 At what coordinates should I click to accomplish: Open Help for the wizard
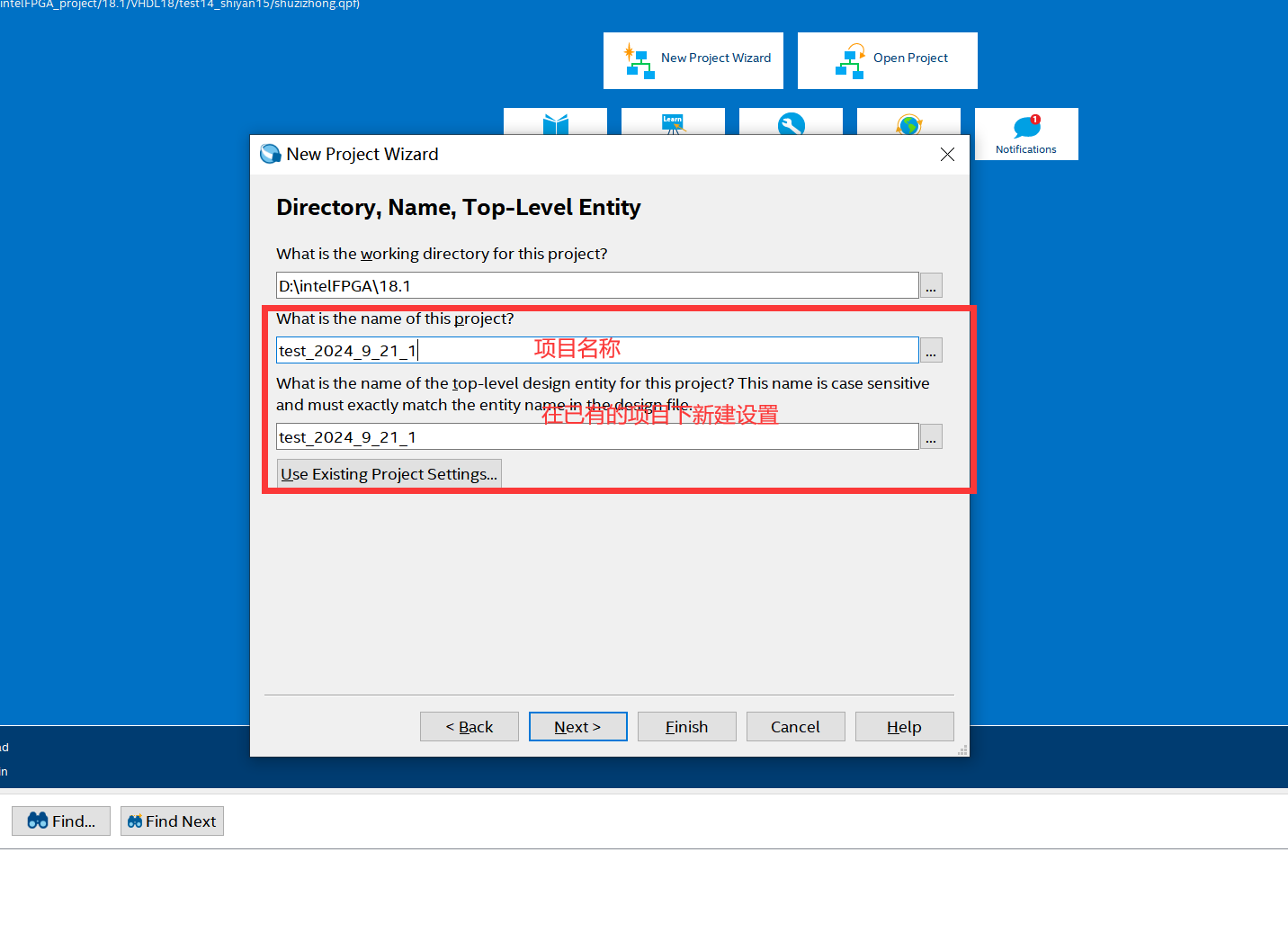[904, 727]
